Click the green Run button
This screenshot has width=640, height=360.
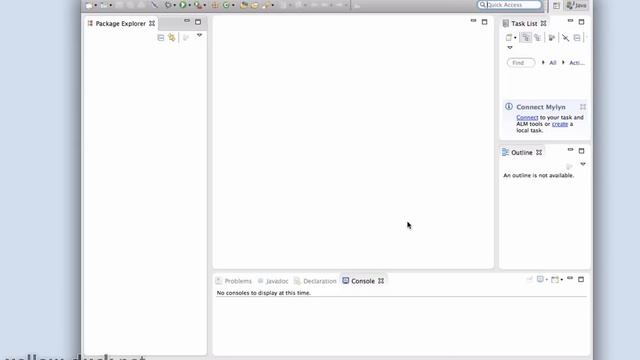pyautogui.click(x=183, y=5)
